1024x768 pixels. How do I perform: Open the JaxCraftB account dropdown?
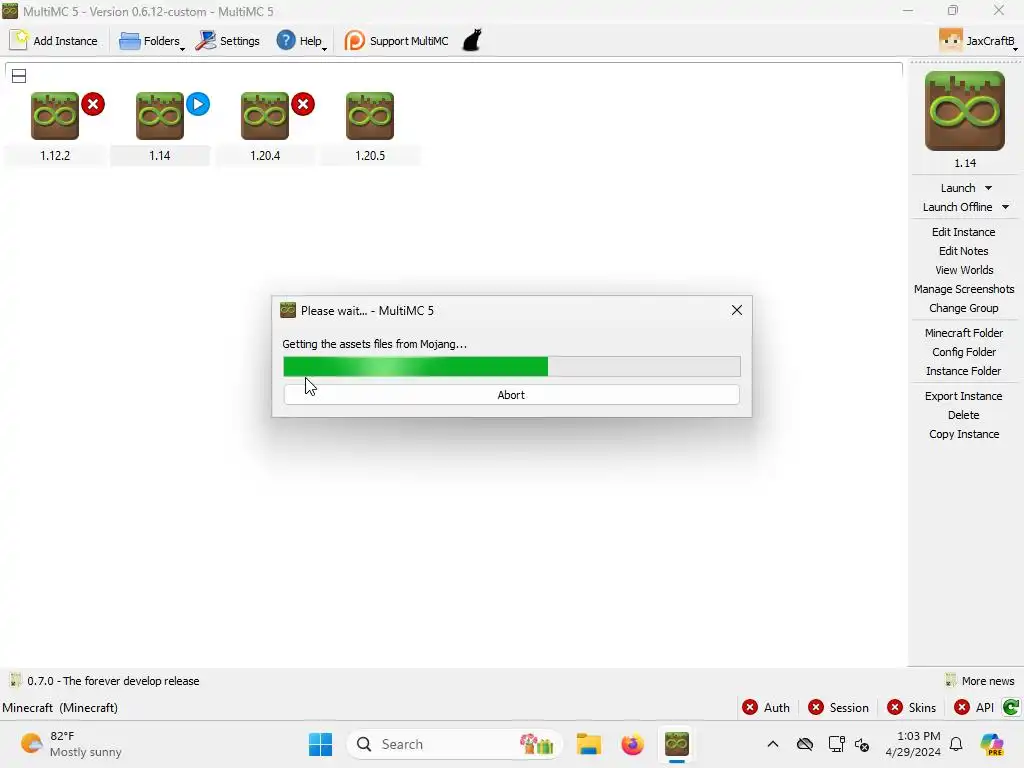(978, 40)
